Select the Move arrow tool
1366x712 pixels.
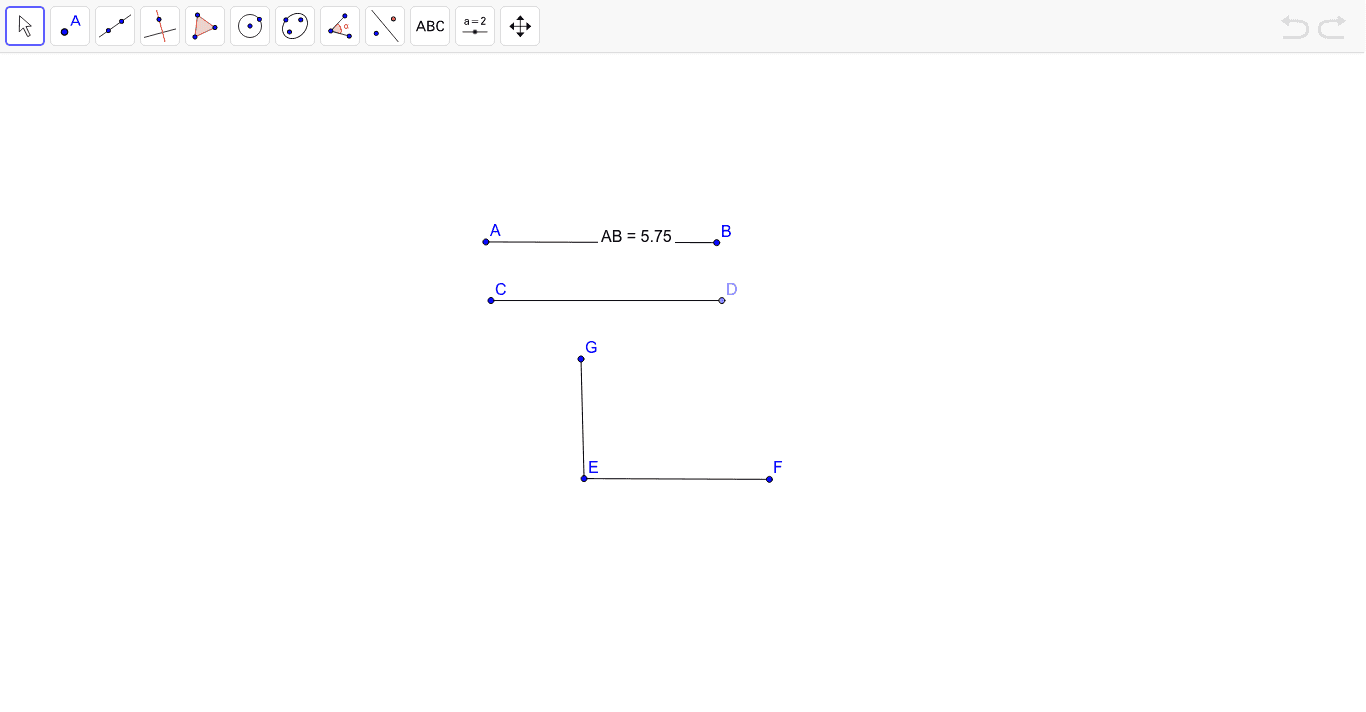(25, 25)
